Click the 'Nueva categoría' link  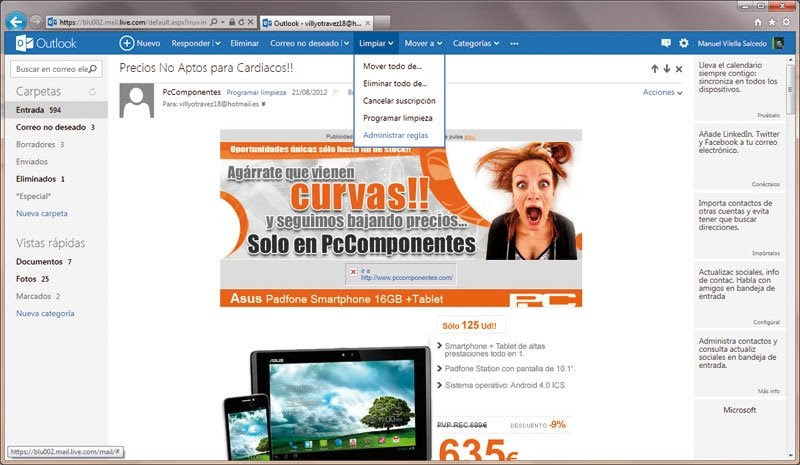tap(45, 313)
